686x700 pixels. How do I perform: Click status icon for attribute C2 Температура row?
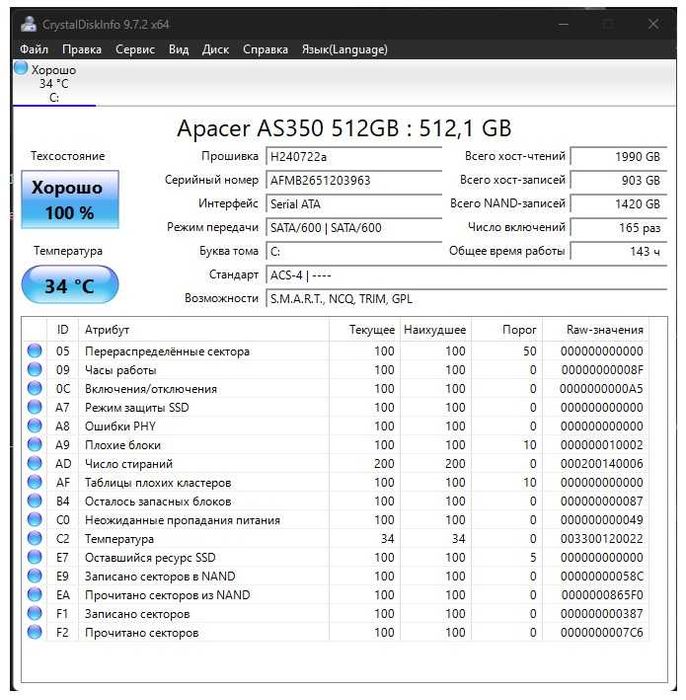click(x=34, y=538)
